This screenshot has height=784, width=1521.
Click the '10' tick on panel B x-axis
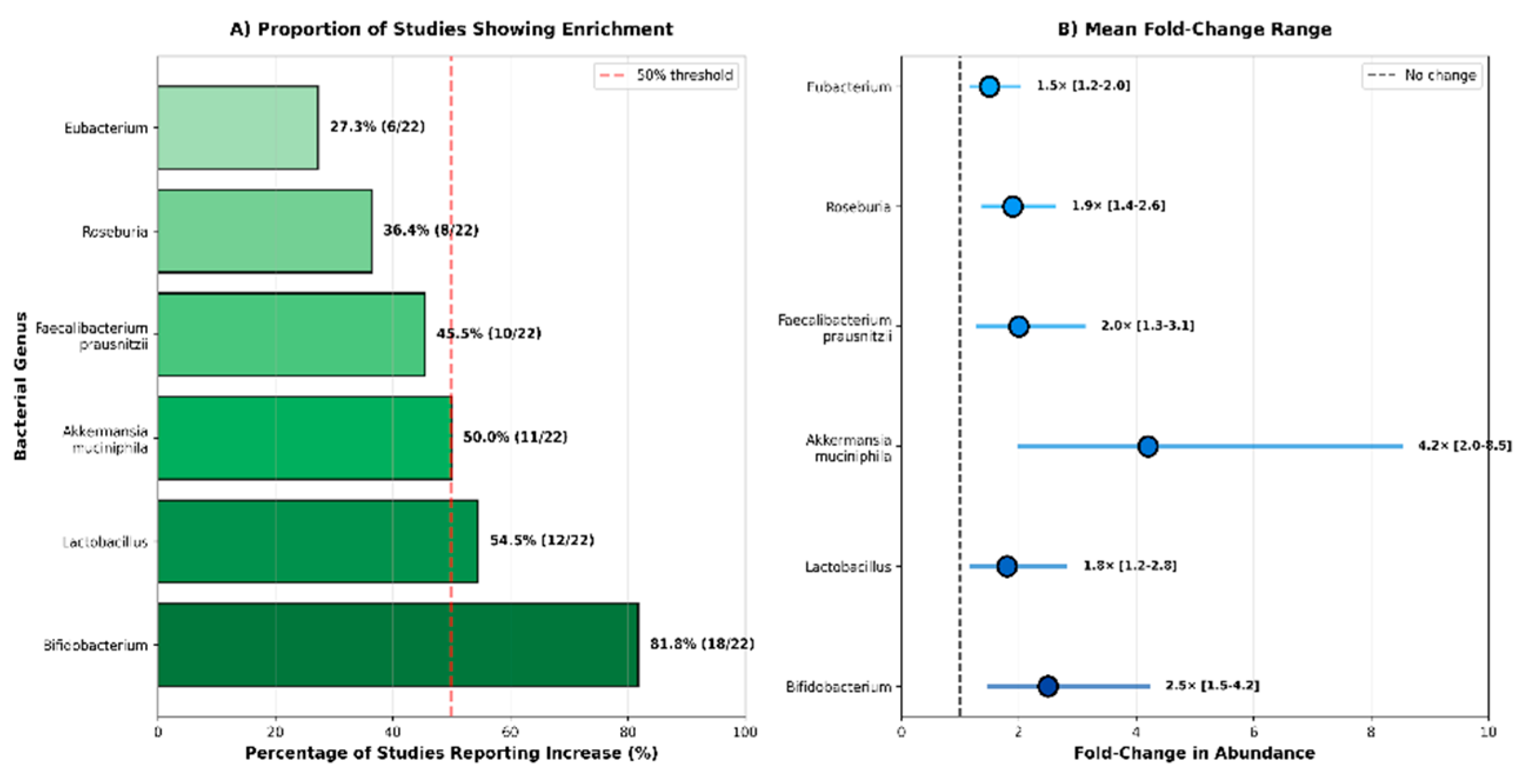(1488, 732)
